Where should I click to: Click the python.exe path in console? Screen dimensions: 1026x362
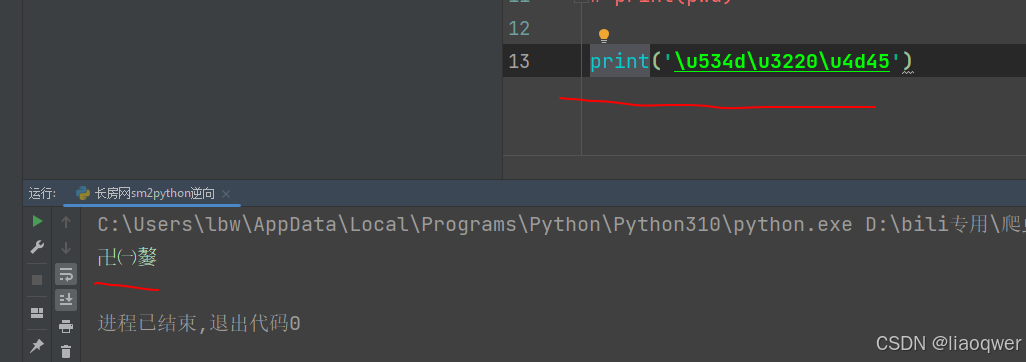(475, 225)
